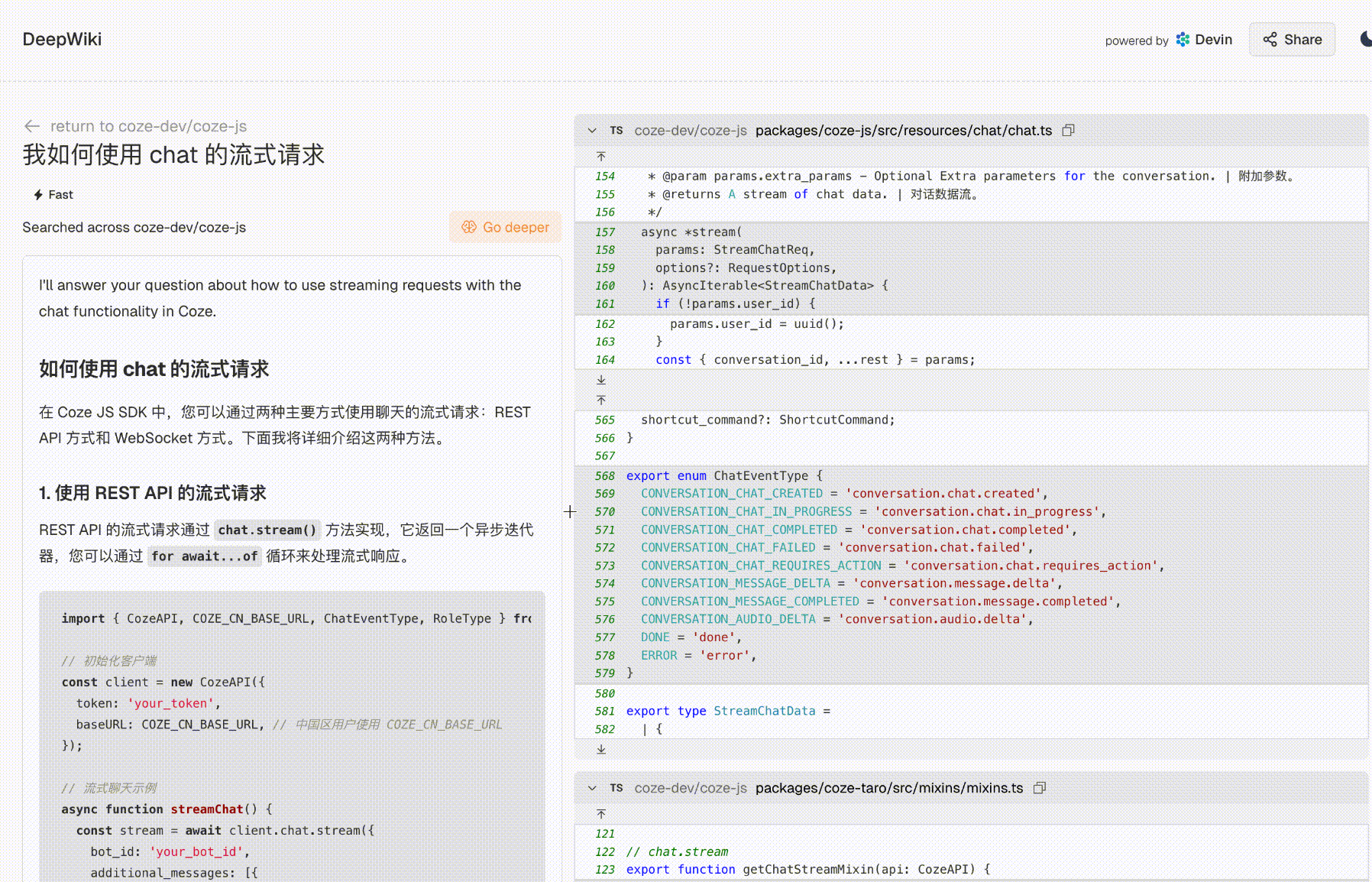Expand hidden code below line 582

click(x=601, y=750)
